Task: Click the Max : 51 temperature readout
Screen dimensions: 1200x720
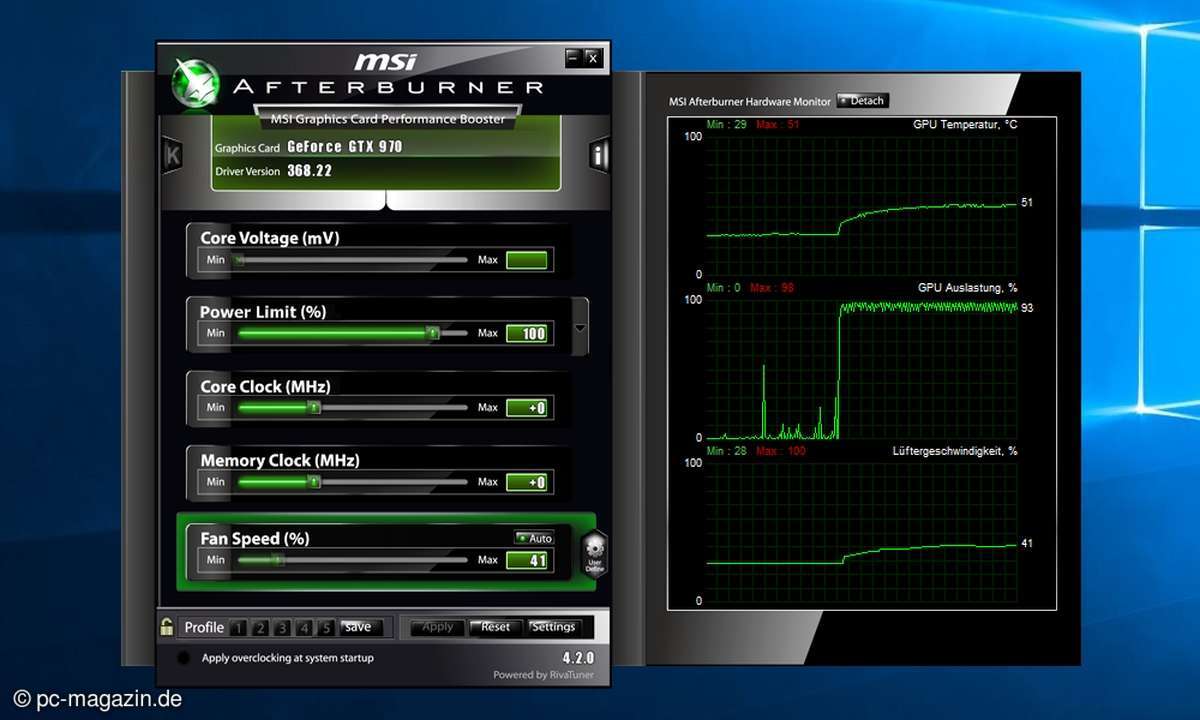Action: 778,125
